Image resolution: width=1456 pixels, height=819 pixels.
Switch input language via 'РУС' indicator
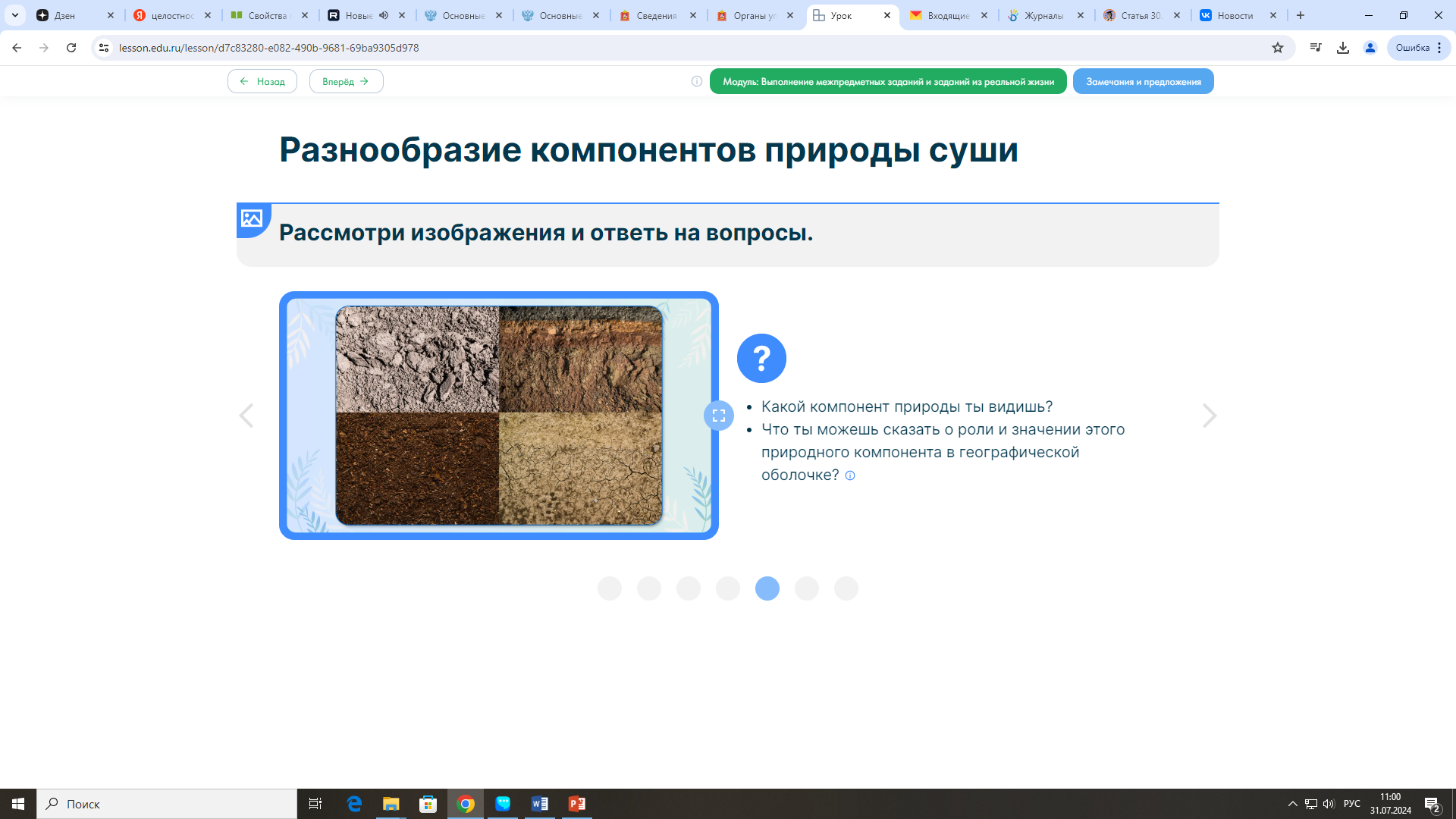point(1352,804)
